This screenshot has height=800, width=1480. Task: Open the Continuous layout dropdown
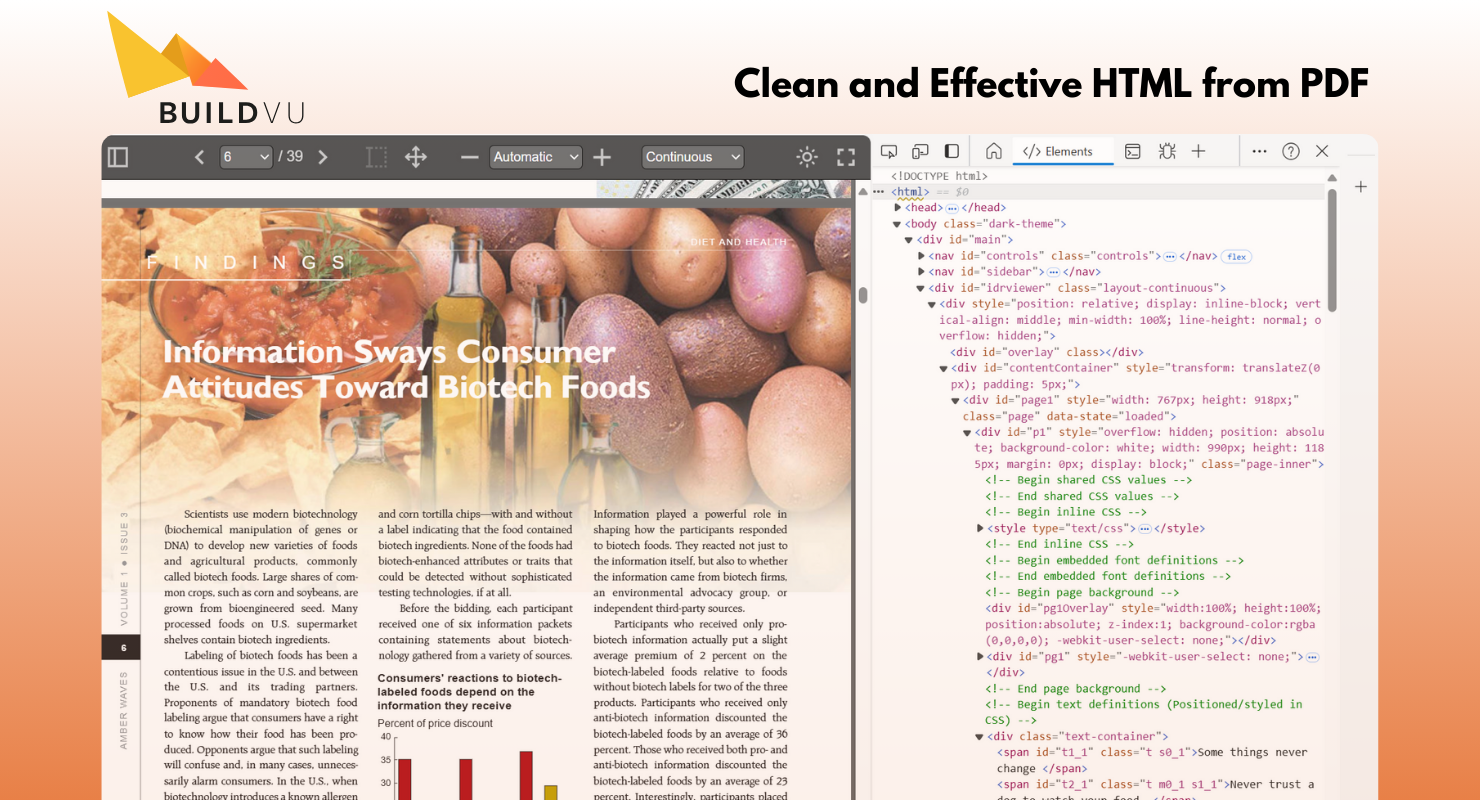pos(693,157)
